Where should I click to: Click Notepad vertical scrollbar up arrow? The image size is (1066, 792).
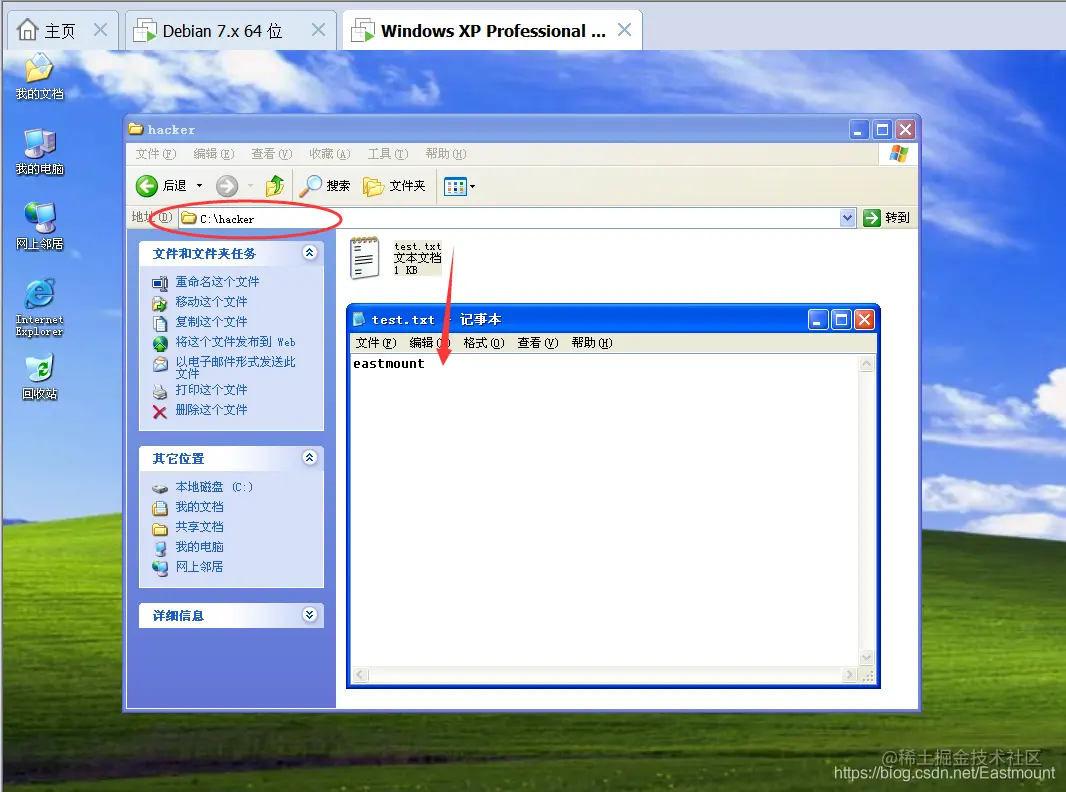coord(866,364)
